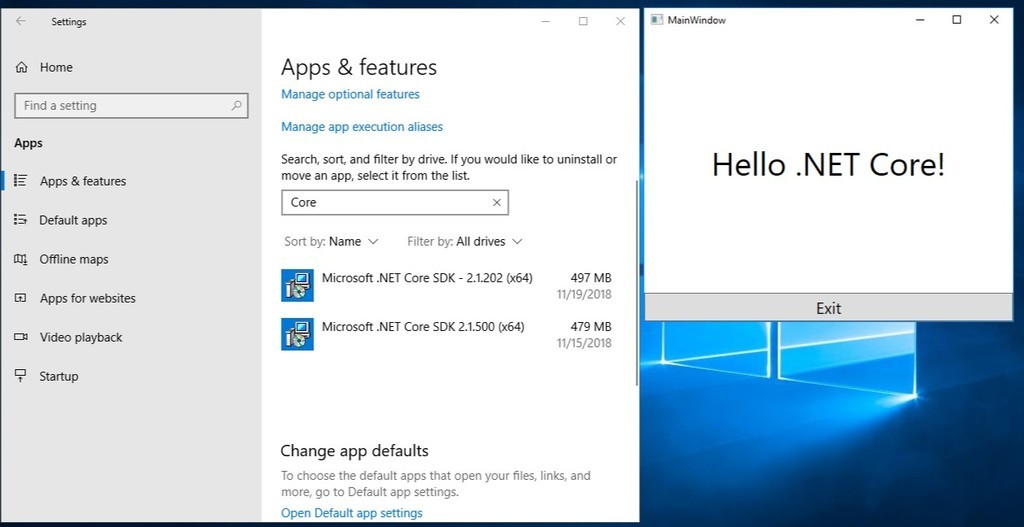This screenshot has width=1024, height=527.
Task: Open the Sort by Name dropdown
Action: pos(331,242)
